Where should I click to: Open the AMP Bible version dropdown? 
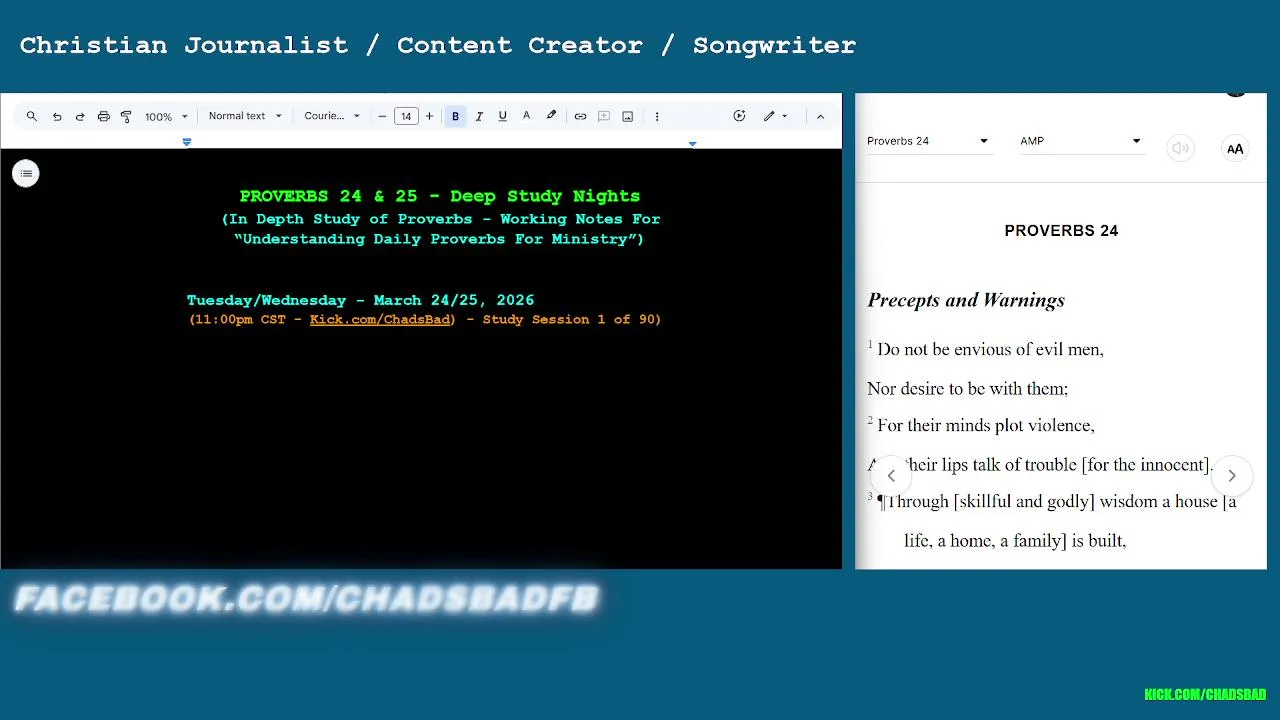(x=1080, y=141)
